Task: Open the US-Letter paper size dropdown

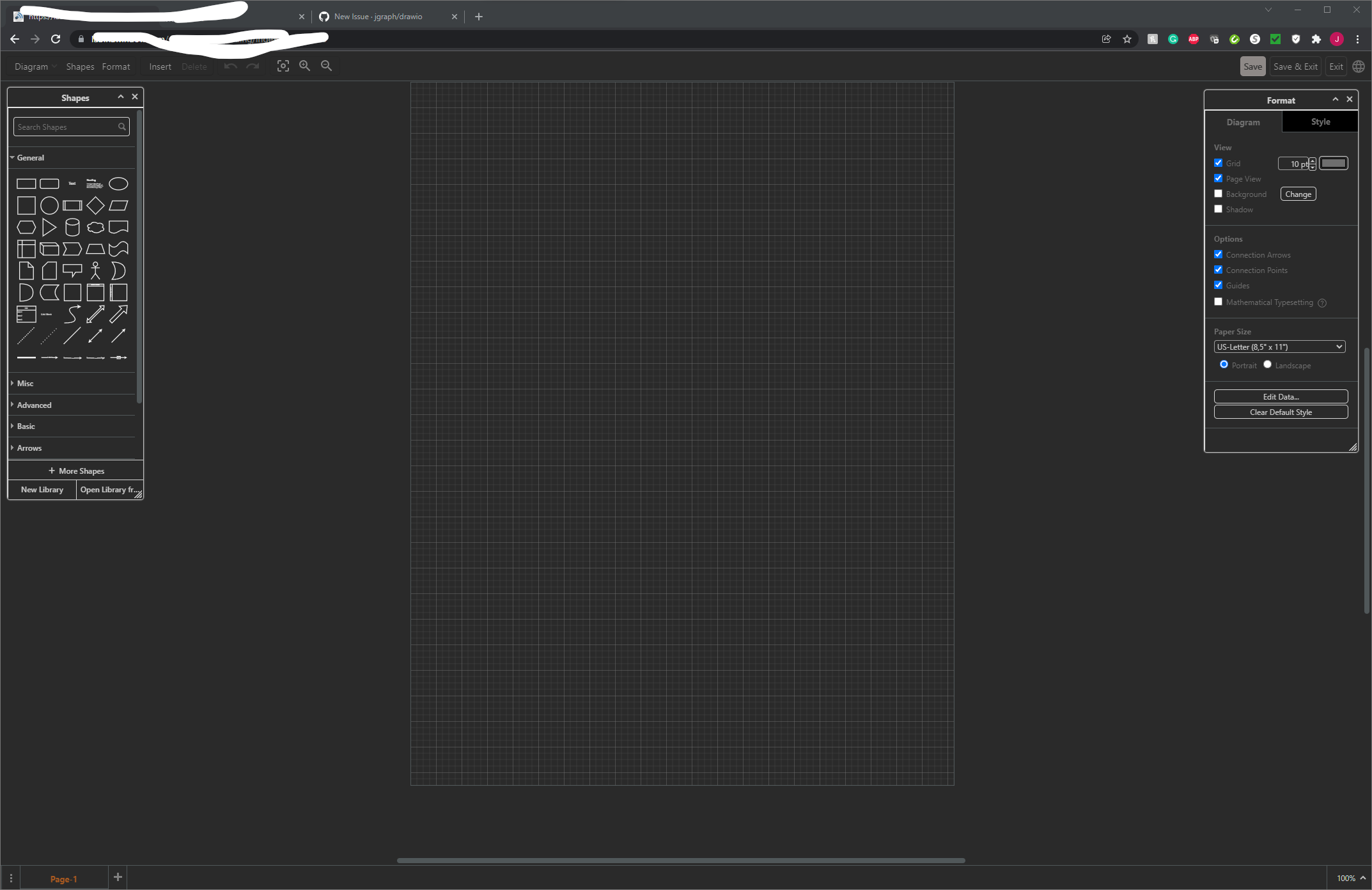Action: pos(1280,347)
